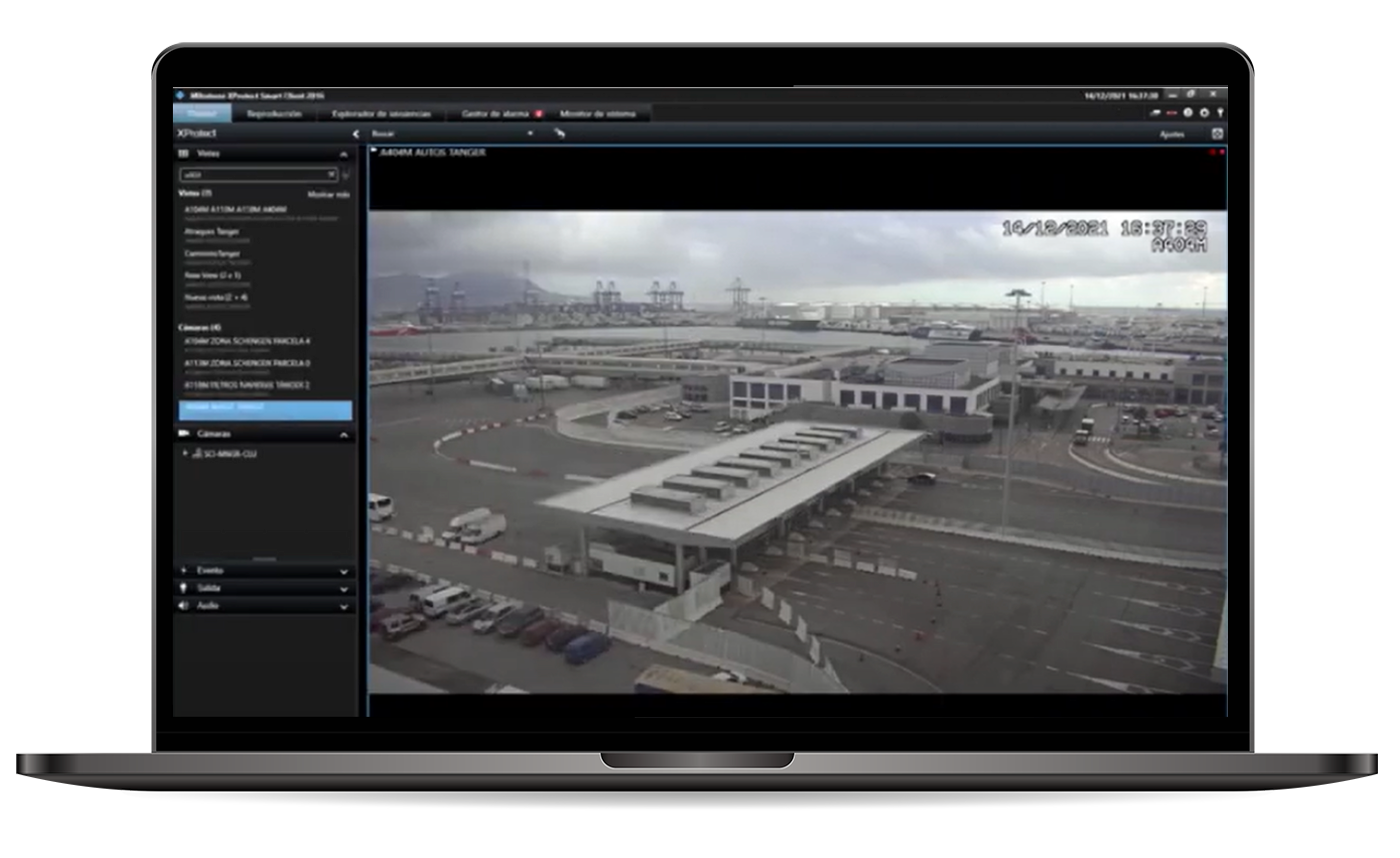This screenshot has height=858, width=1400.
Task: Click the Evento spark icon
Action: click(184, 570)
